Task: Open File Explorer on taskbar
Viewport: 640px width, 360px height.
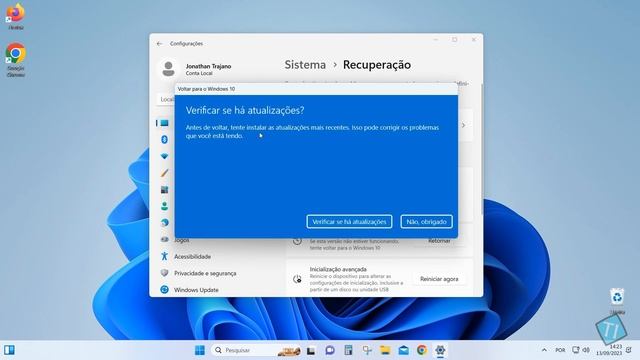Action: 385,350
